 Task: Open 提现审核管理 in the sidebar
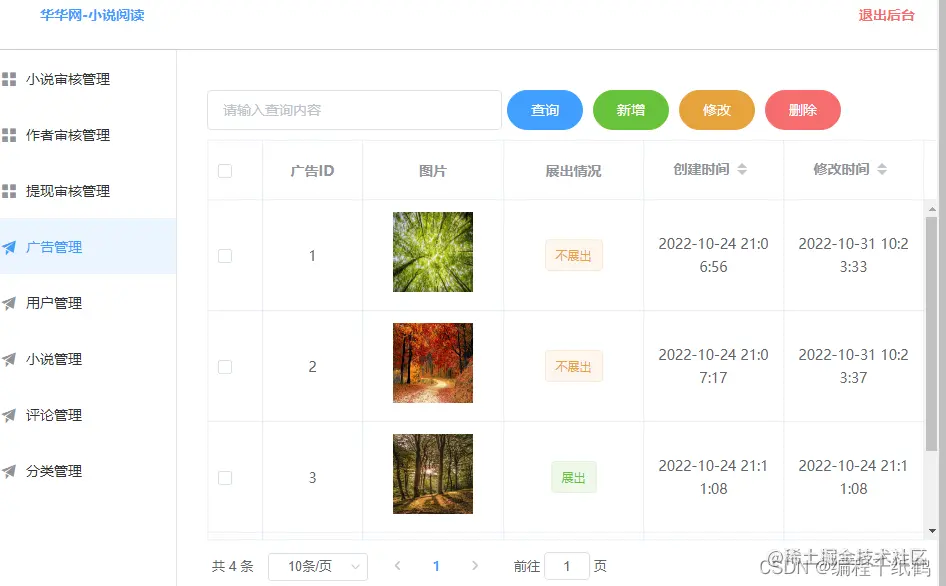[x=88, y=191]
